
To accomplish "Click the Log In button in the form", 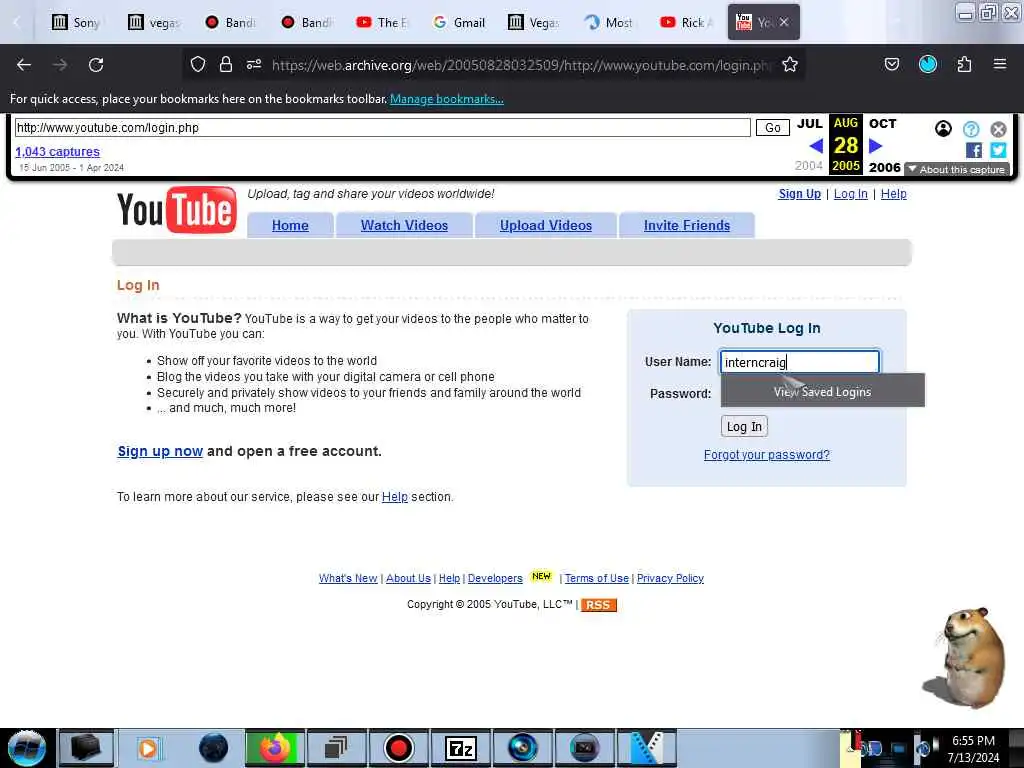I will [744, 426].
